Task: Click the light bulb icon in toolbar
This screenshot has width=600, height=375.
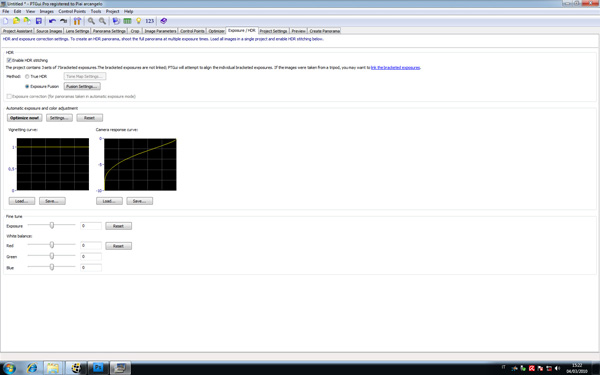Action: click(139, 21)
